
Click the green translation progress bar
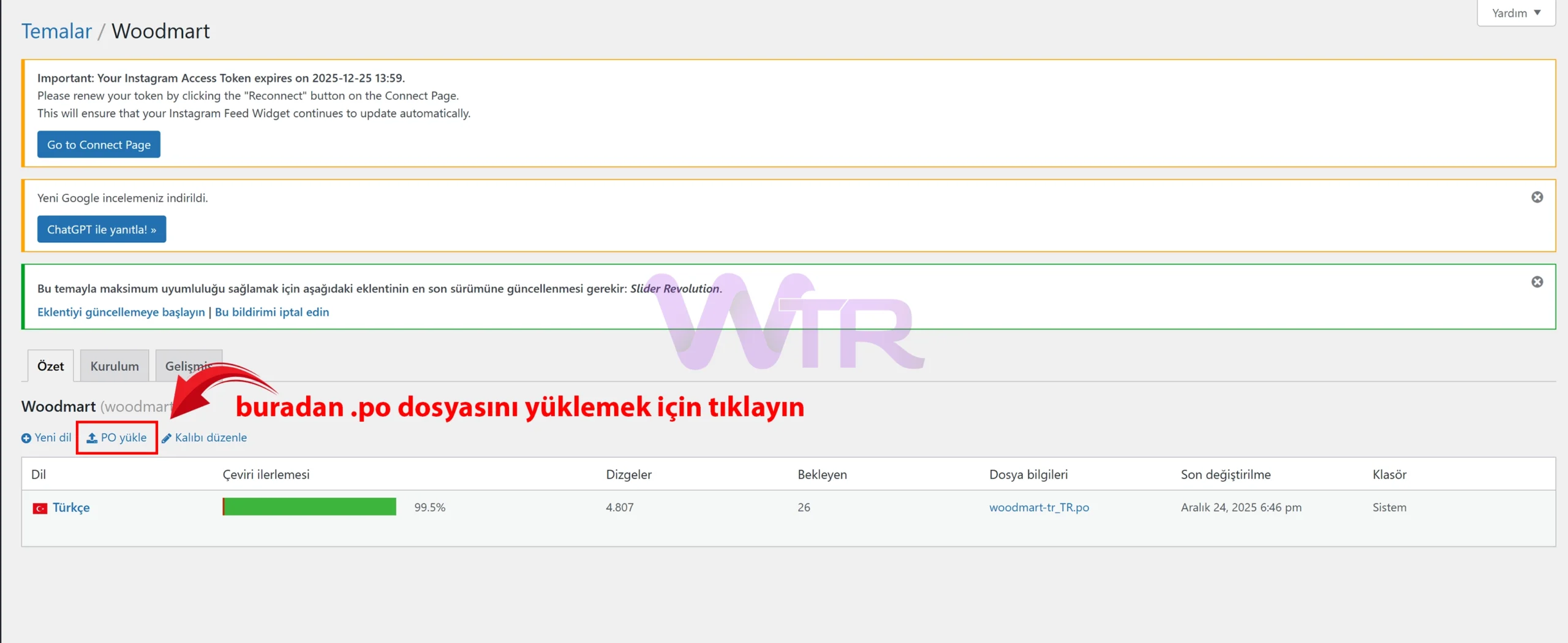point(309,507)
